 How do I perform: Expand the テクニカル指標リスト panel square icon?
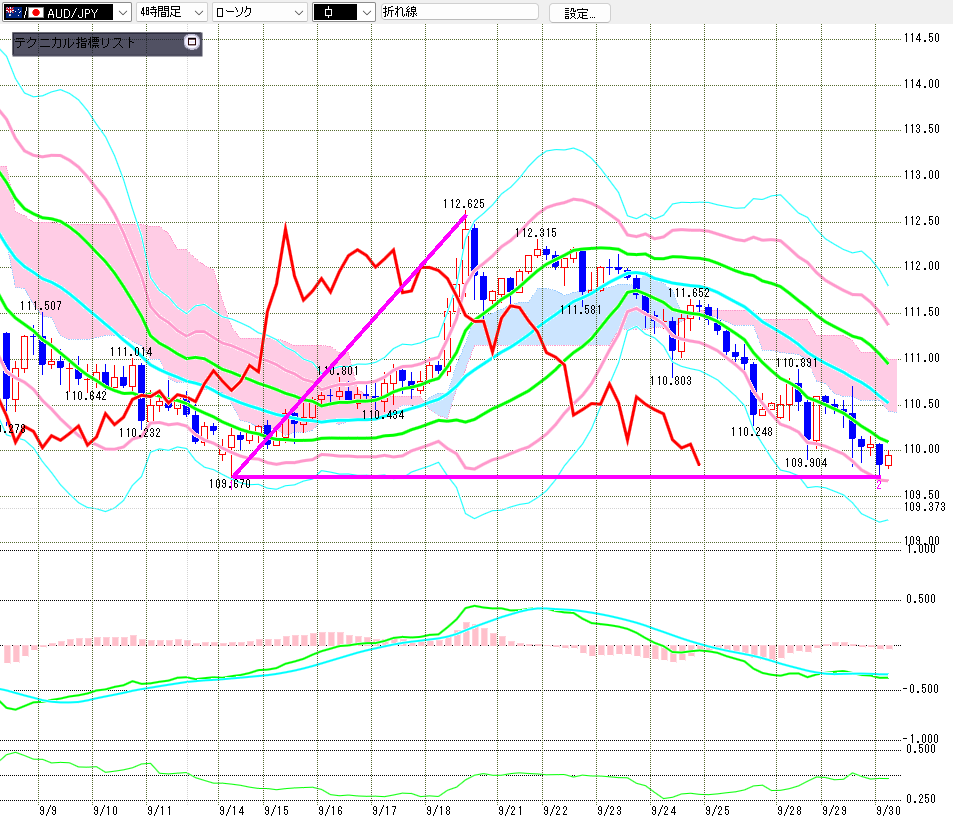tap(192, 42)
